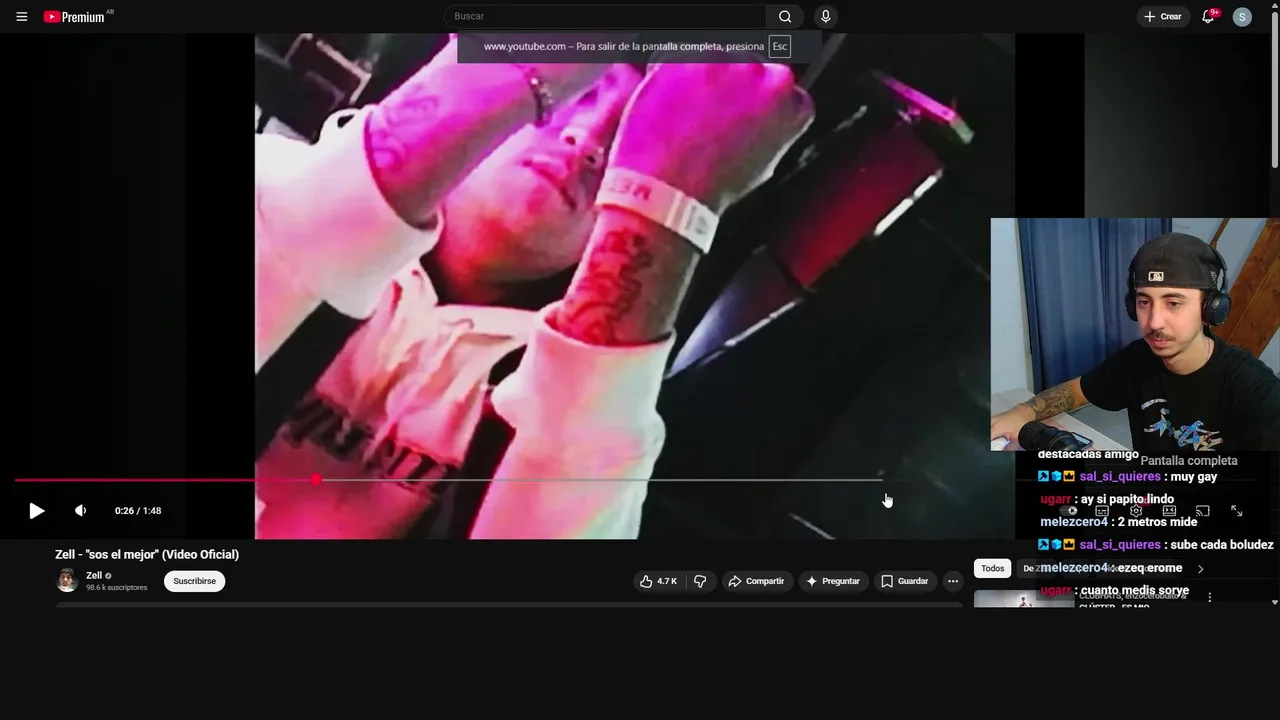Play the paused video
Viewport: 1280px width, 720px height.
point(36,511)
